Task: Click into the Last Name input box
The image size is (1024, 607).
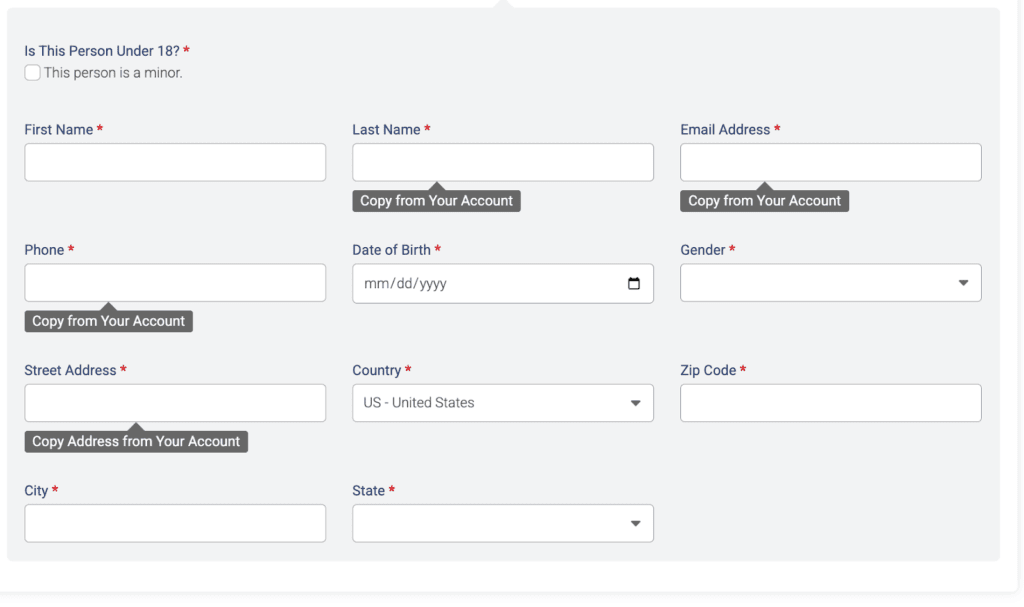Action: pyautogui.click(x=502, y=162)
